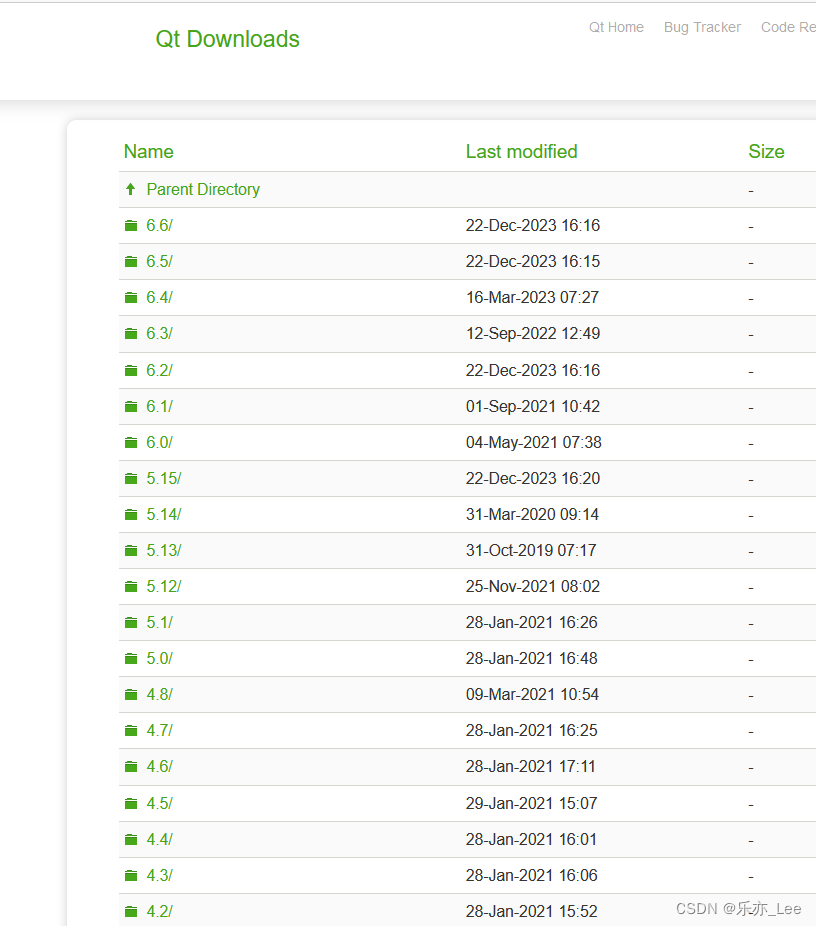Sort by the Last modified column header
Image resolution: width=816 pixels, height=926 pixels.
point(521,152)
